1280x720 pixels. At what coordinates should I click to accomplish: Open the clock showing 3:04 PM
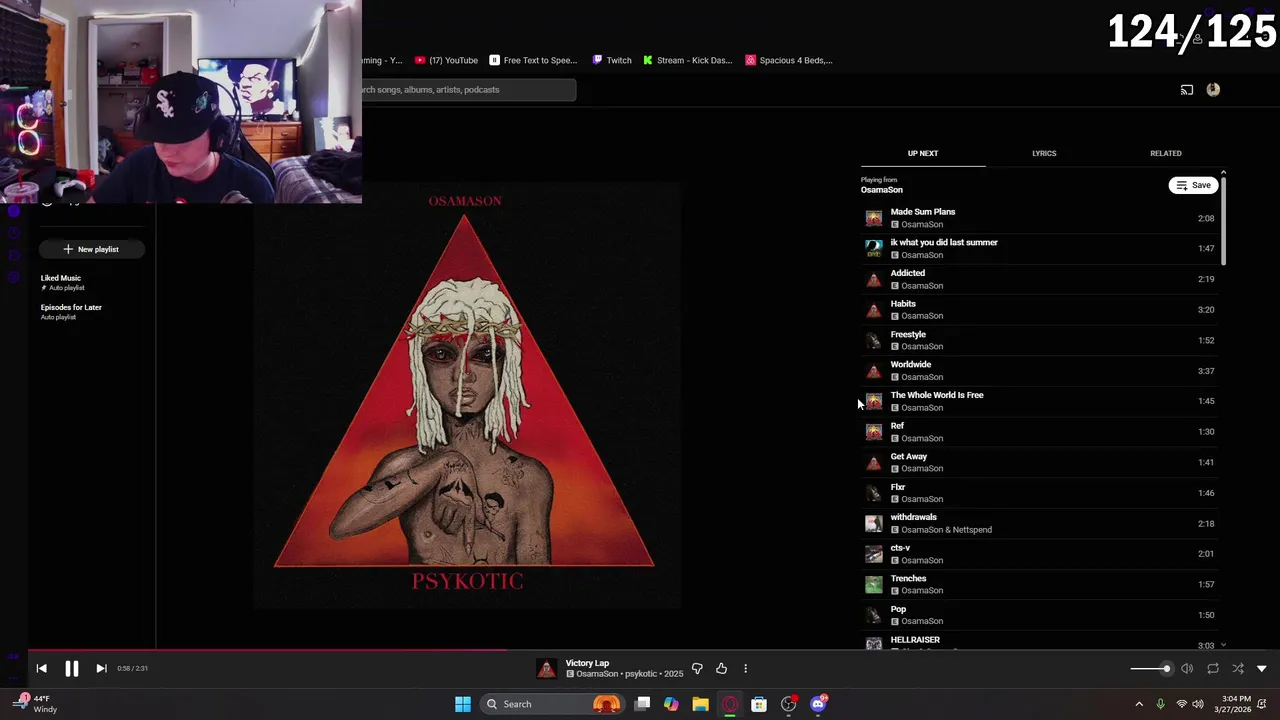[1232, 704]
